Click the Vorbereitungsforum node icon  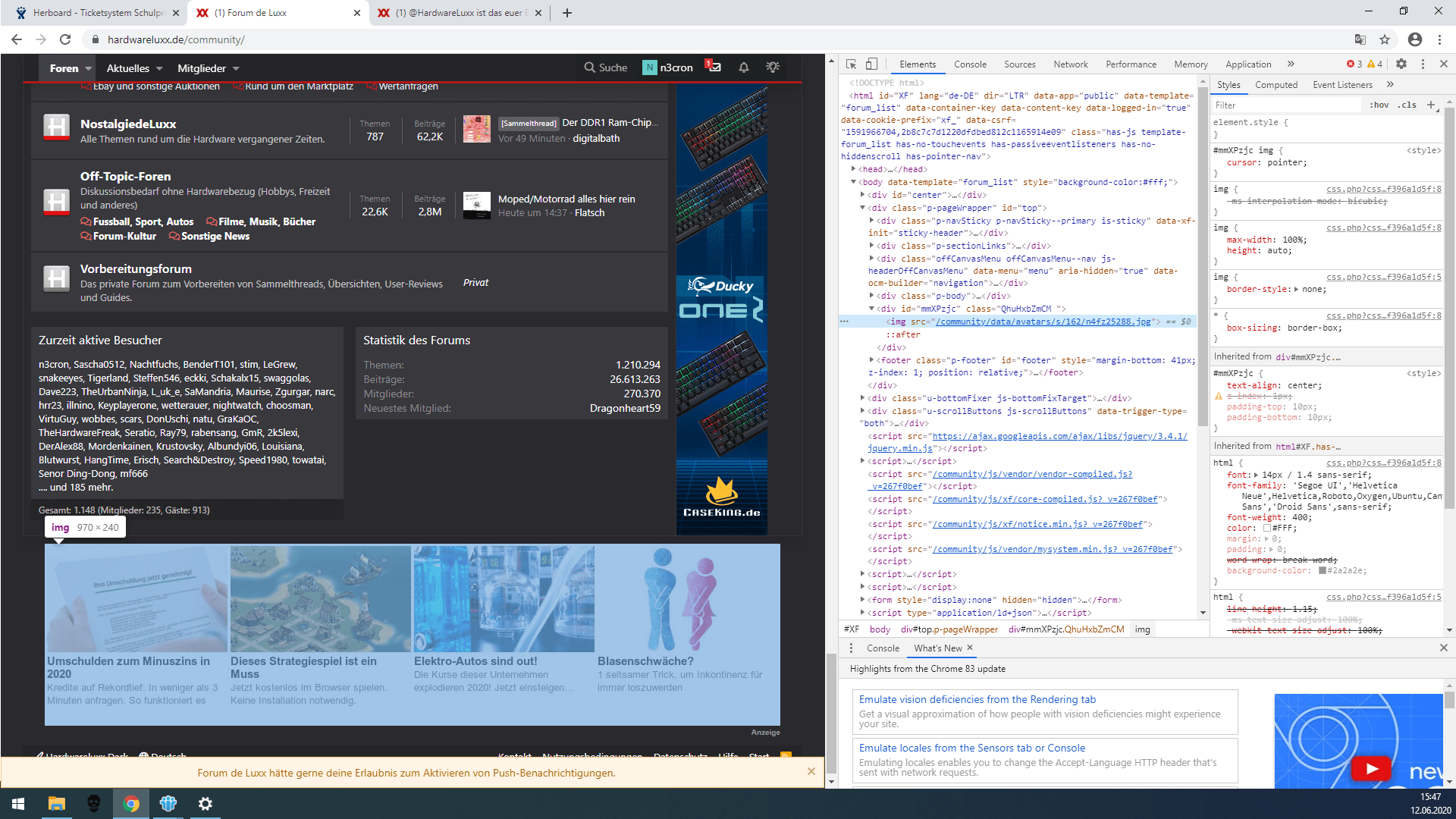pos(57,279)
